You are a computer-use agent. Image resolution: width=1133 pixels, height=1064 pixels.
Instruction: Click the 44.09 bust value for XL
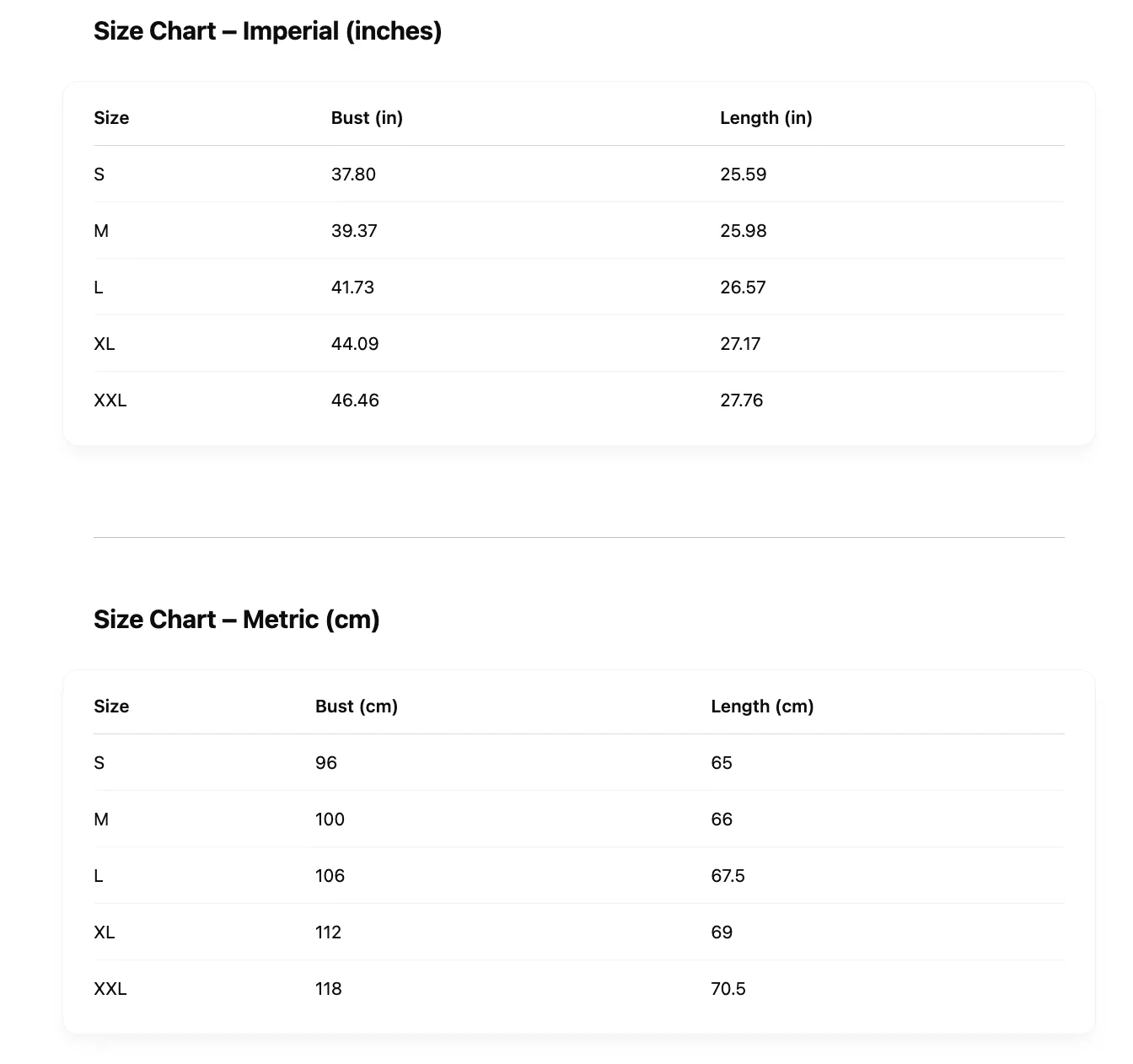(355, 344)
